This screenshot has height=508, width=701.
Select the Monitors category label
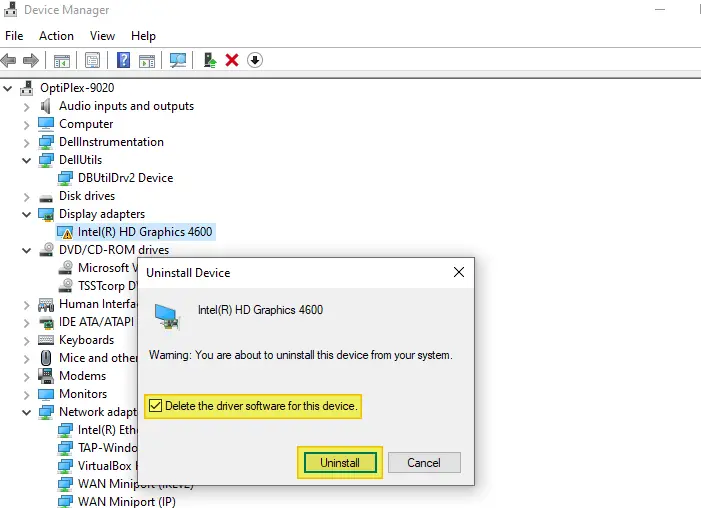83,394
